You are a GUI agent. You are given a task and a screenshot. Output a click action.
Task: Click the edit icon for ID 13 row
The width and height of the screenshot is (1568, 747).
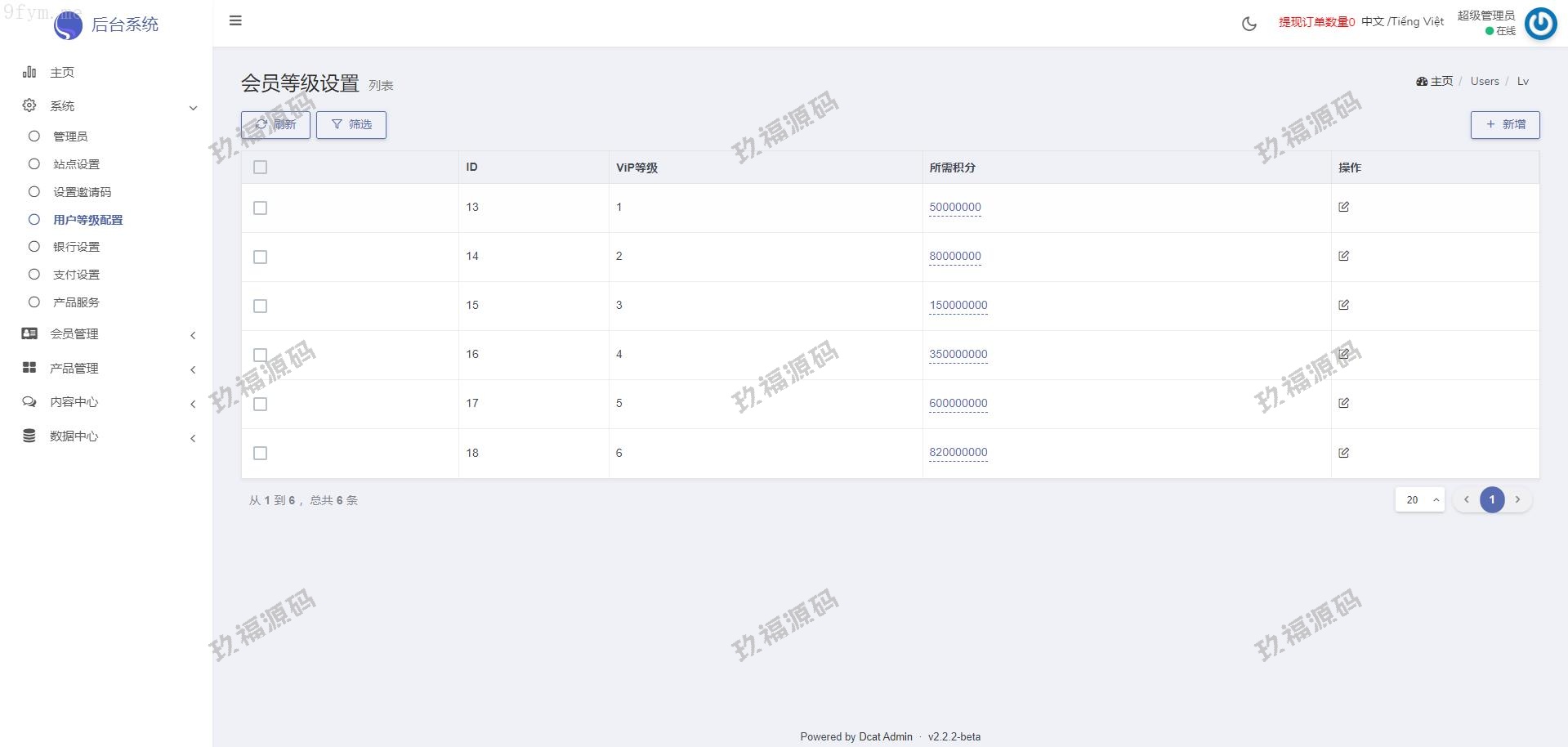click(x=1343, y=207)
